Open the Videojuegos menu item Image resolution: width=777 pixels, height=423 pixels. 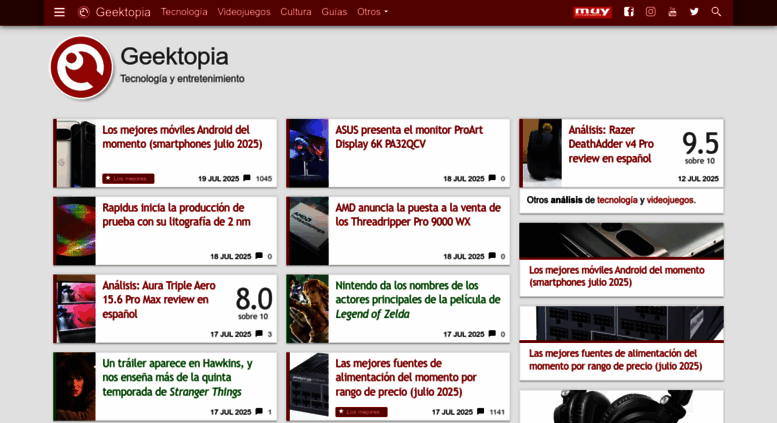[244, 12]
